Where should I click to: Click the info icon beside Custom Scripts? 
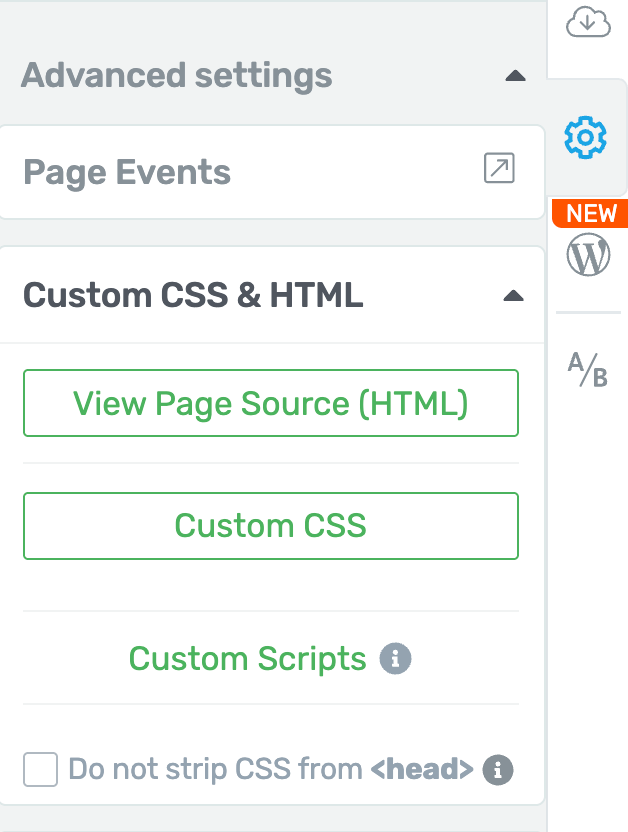[395, 658]
